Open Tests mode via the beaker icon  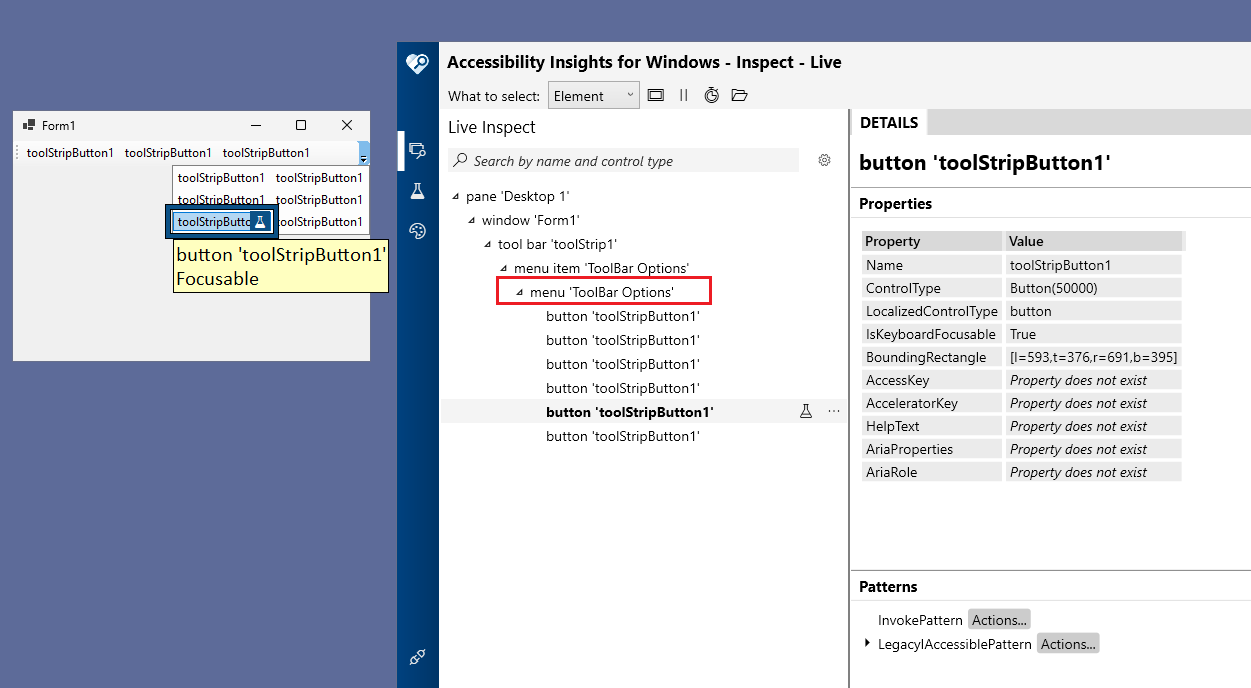[x=417, y=190]
